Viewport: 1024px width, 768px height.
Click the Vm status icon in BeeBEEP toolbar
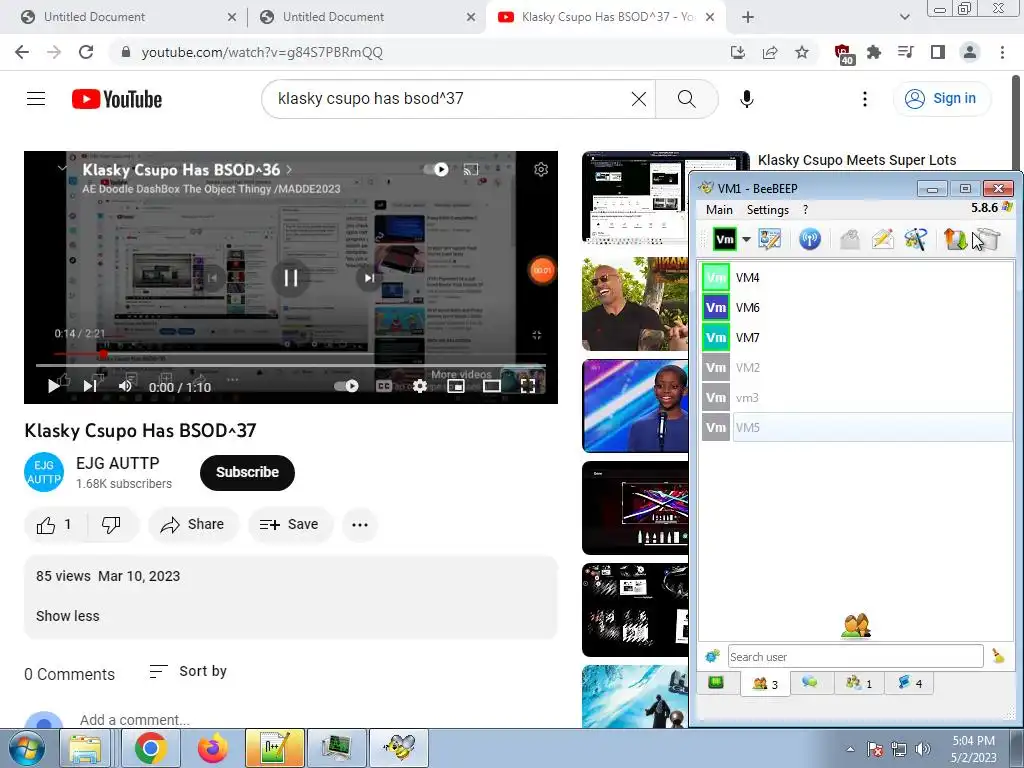click(x=724, y=240)
